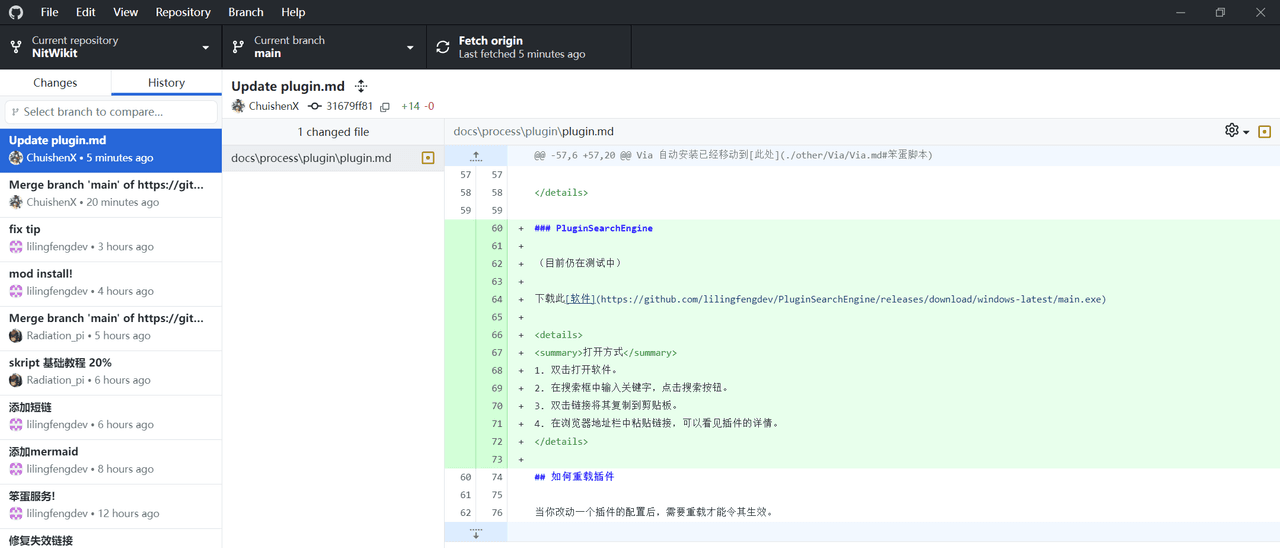Expand diff downward with the bottom arrow
1280x548 pixels.
click(476, 534)
